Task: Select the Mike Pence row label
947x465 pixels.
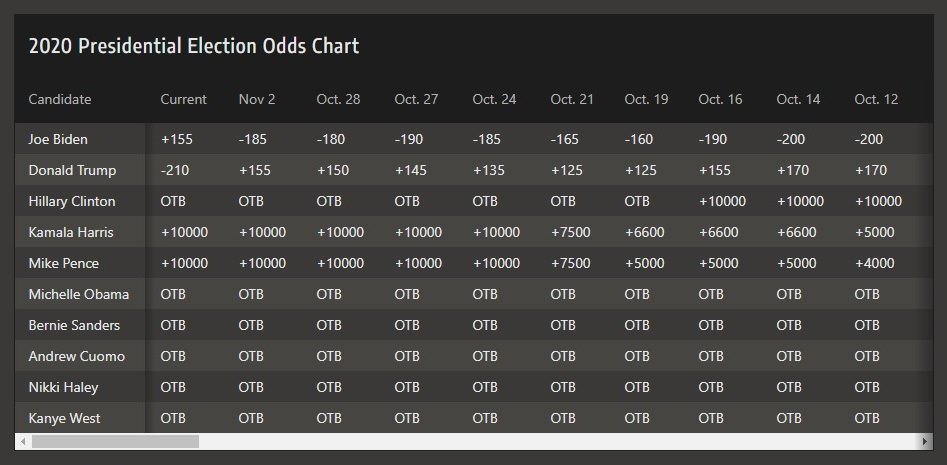Action: point(64,263)
